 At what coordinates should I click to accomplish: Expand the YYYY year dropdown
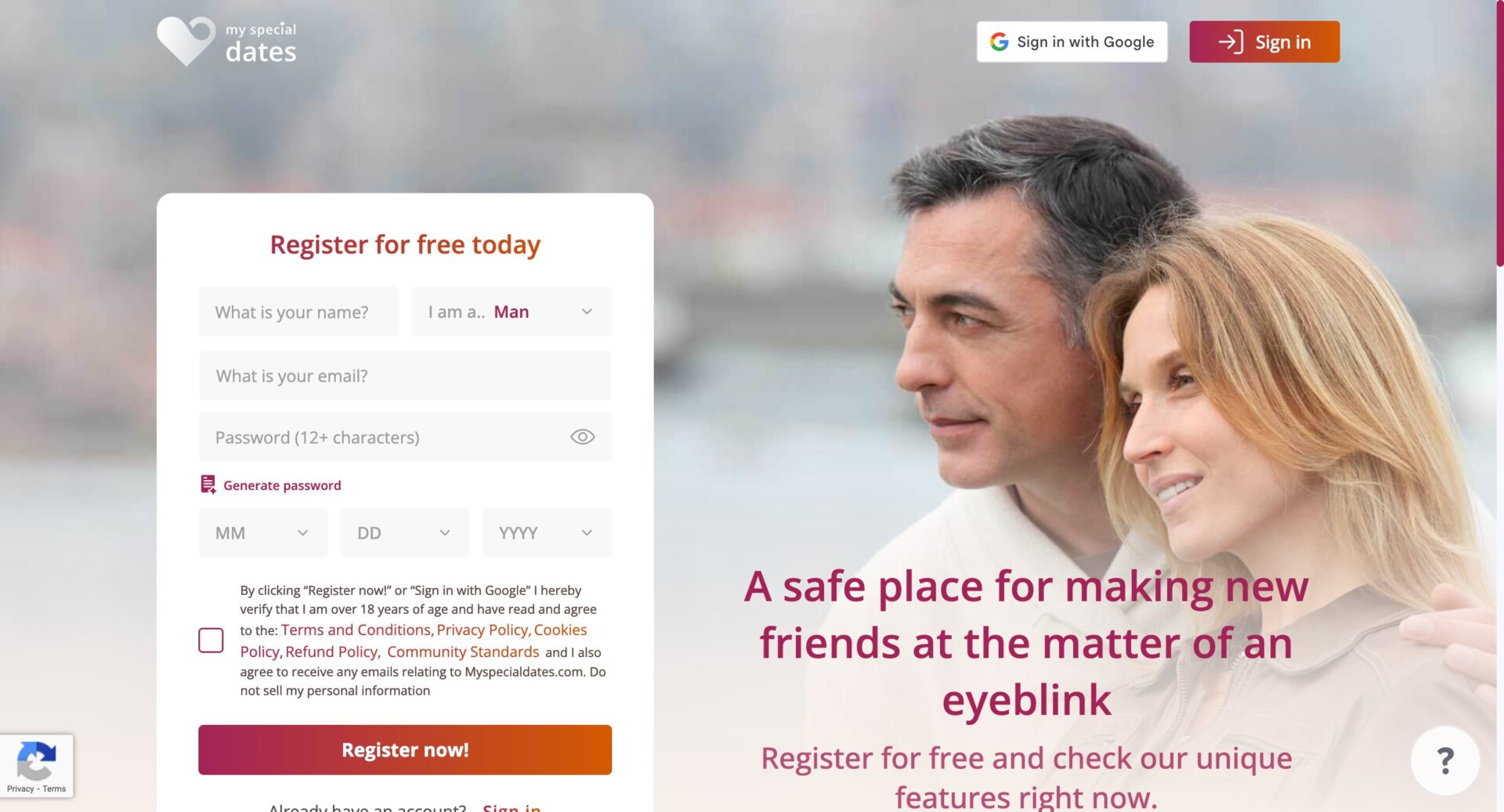click(x=547, y=533)
